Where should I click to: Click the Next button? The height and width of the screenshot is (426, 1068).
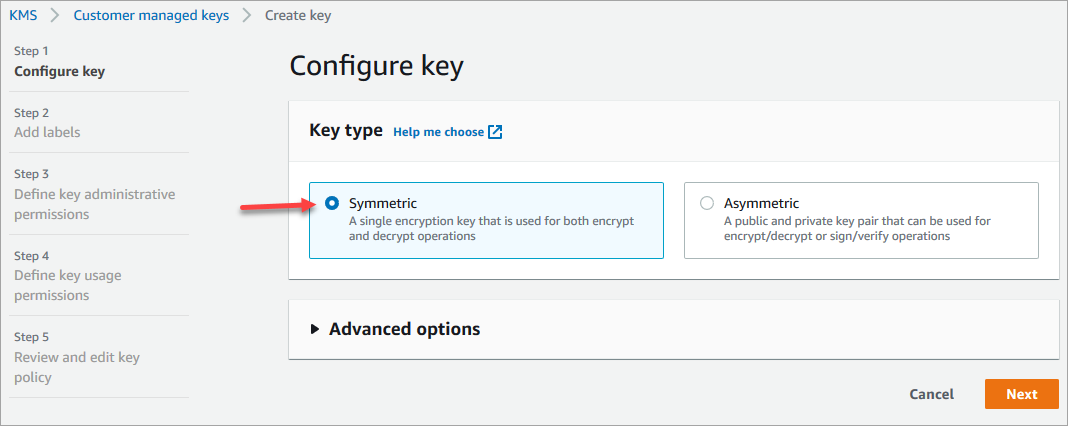click(1021, 394)
